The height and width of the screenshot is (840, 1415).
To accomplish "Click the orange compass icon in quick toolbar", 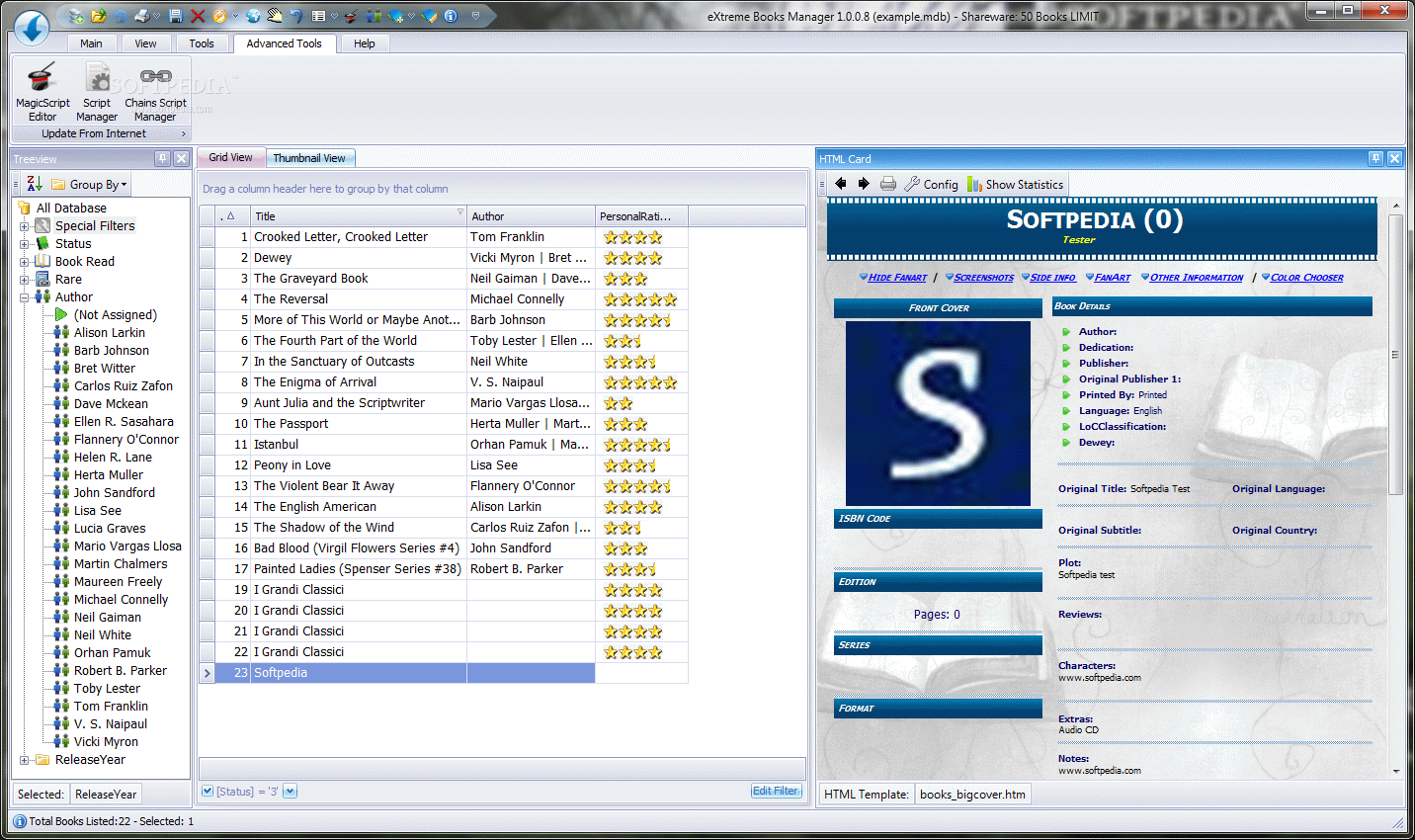I will pos(219,16).
